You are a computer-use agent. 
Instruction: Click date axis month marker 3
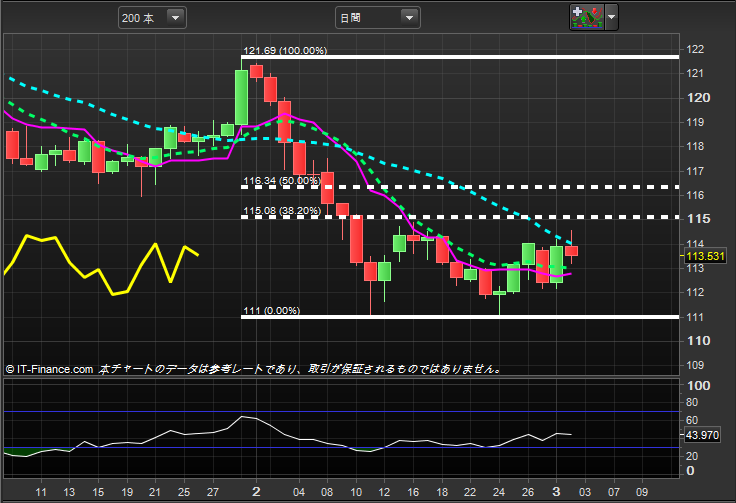556,491
